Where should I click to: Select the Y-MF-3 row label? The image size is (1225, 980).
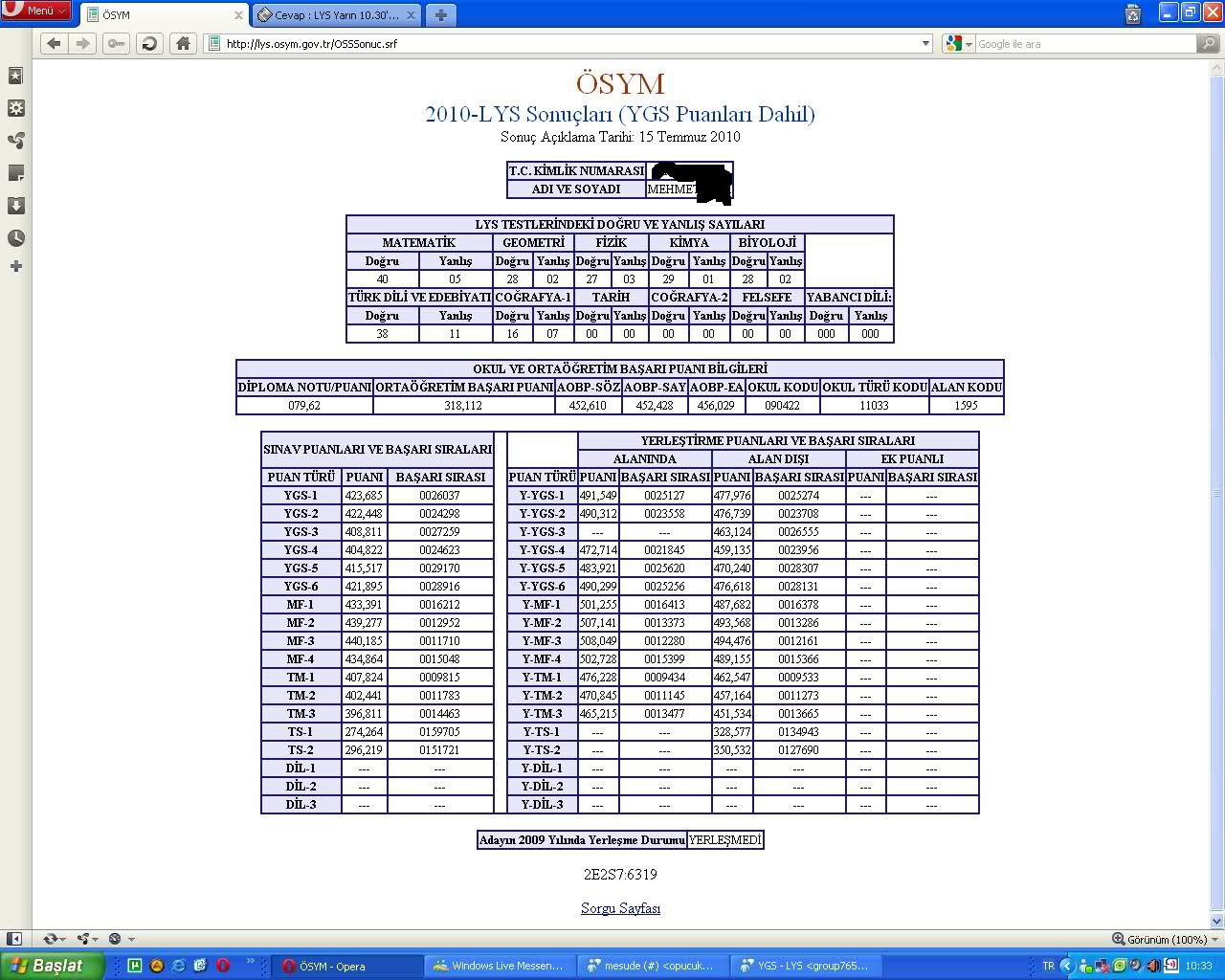(542, 641)
